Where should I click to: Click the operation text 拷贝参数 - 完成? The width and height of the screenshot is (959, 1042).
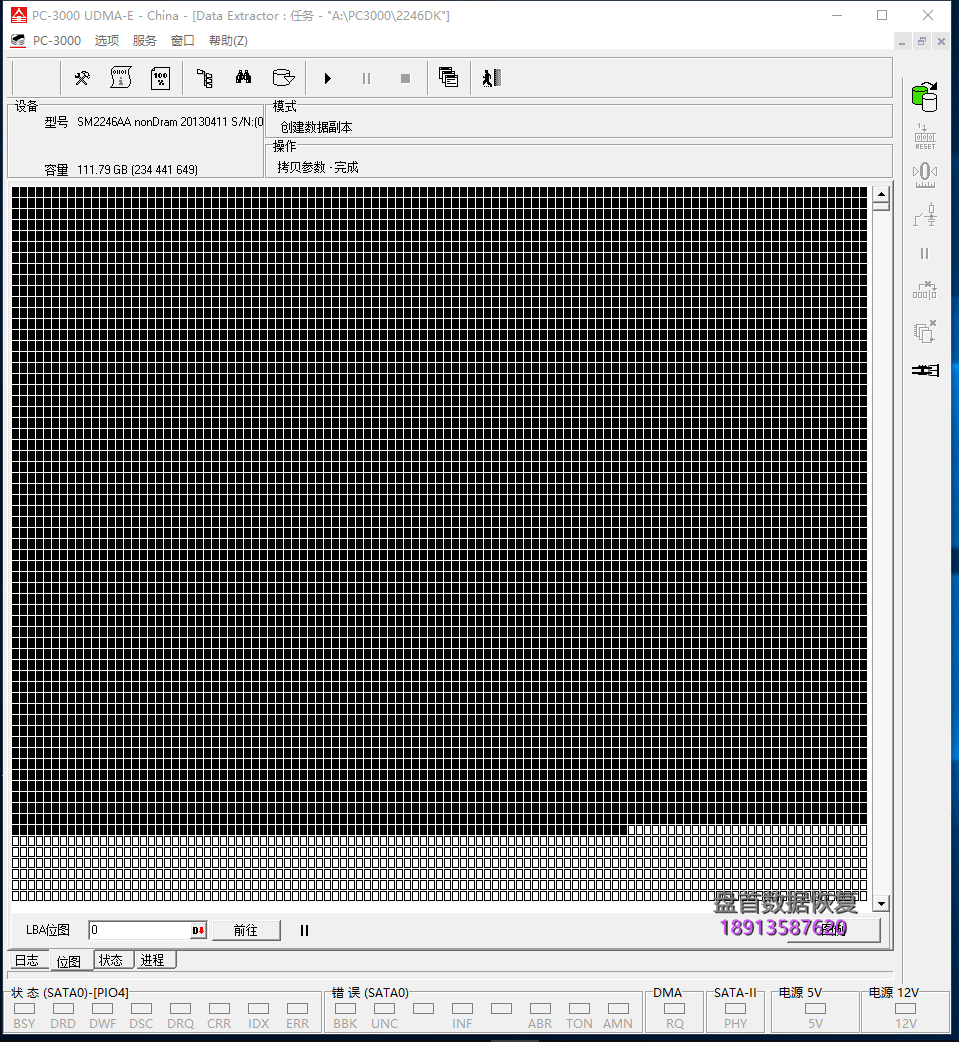pos(318,167)
